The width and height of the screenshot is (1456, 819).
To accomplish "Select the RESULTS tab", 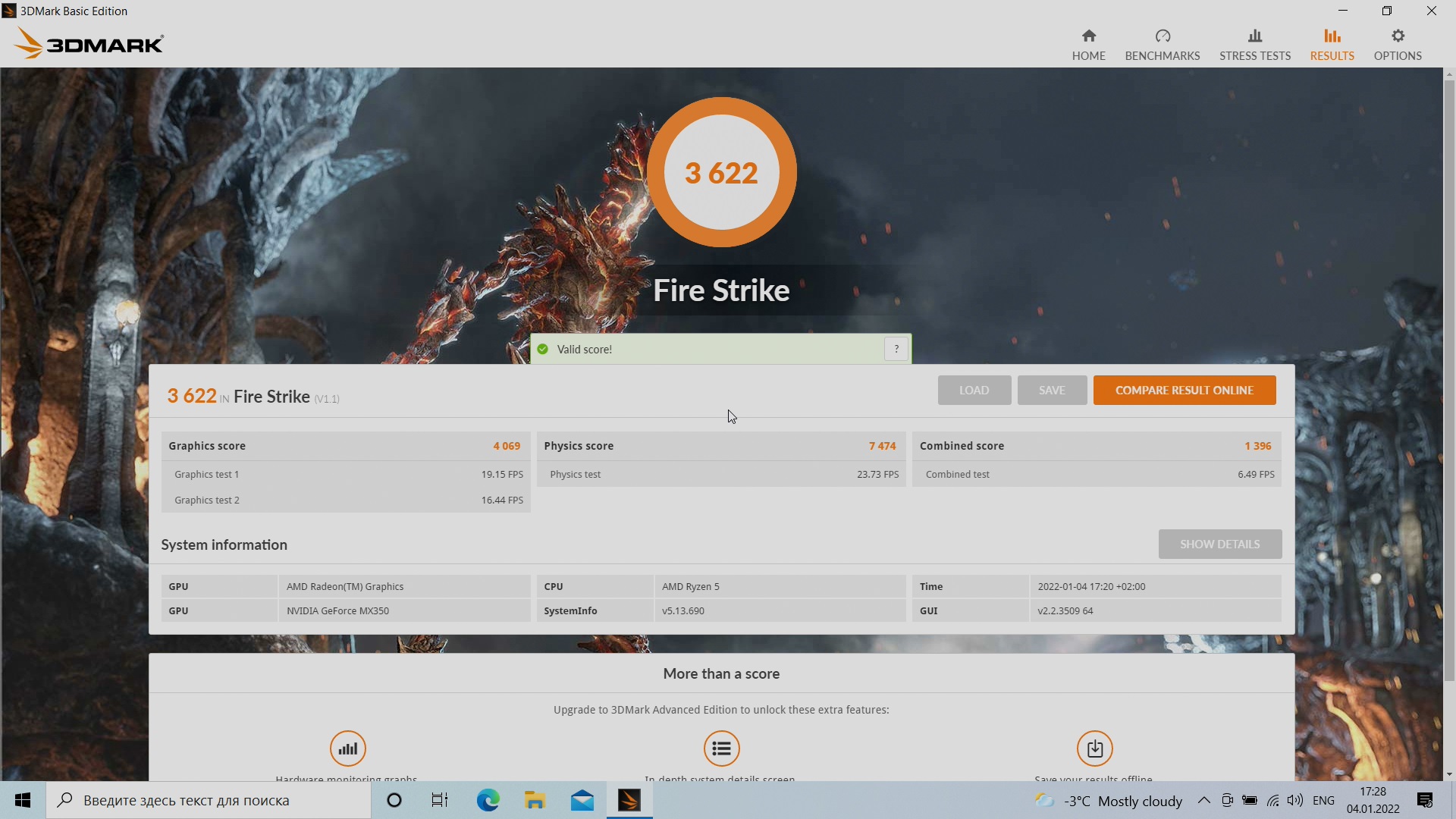I will [1332, 45].
